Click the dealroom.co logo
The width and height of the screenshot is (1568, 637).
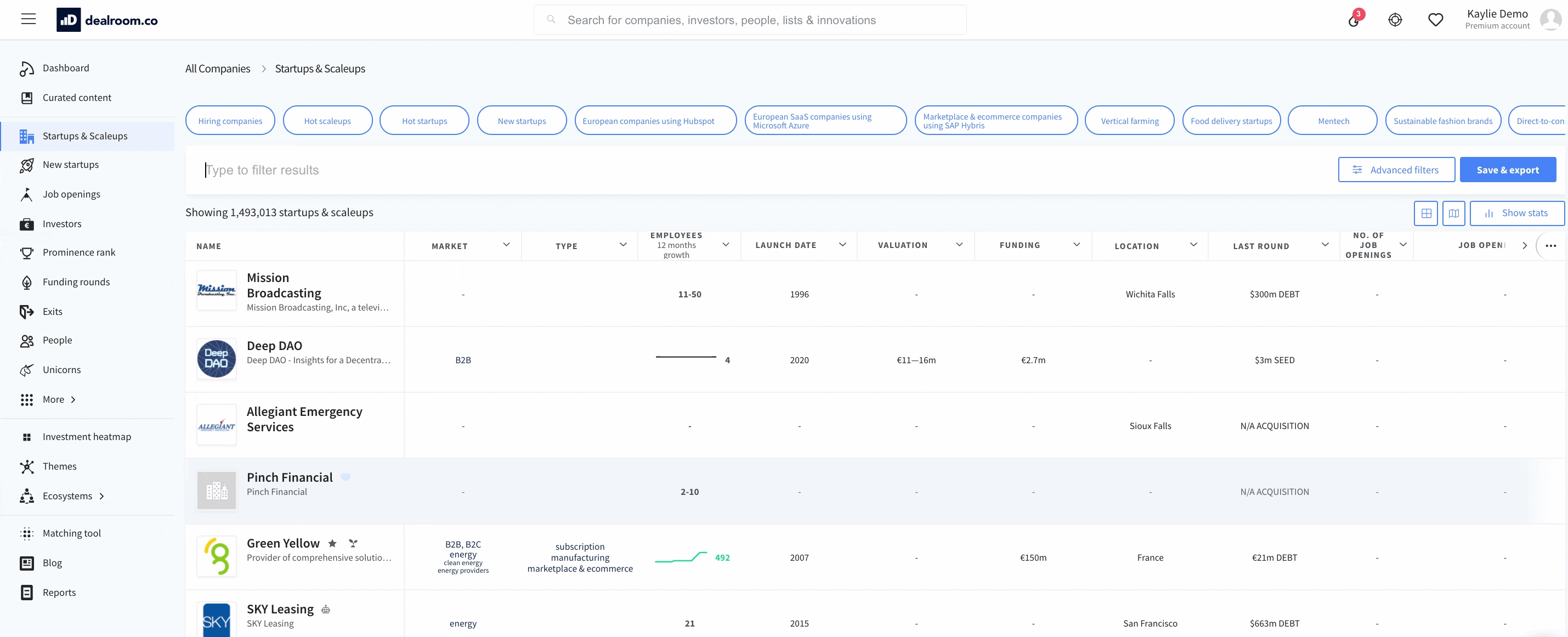click(x=107, y=20)
